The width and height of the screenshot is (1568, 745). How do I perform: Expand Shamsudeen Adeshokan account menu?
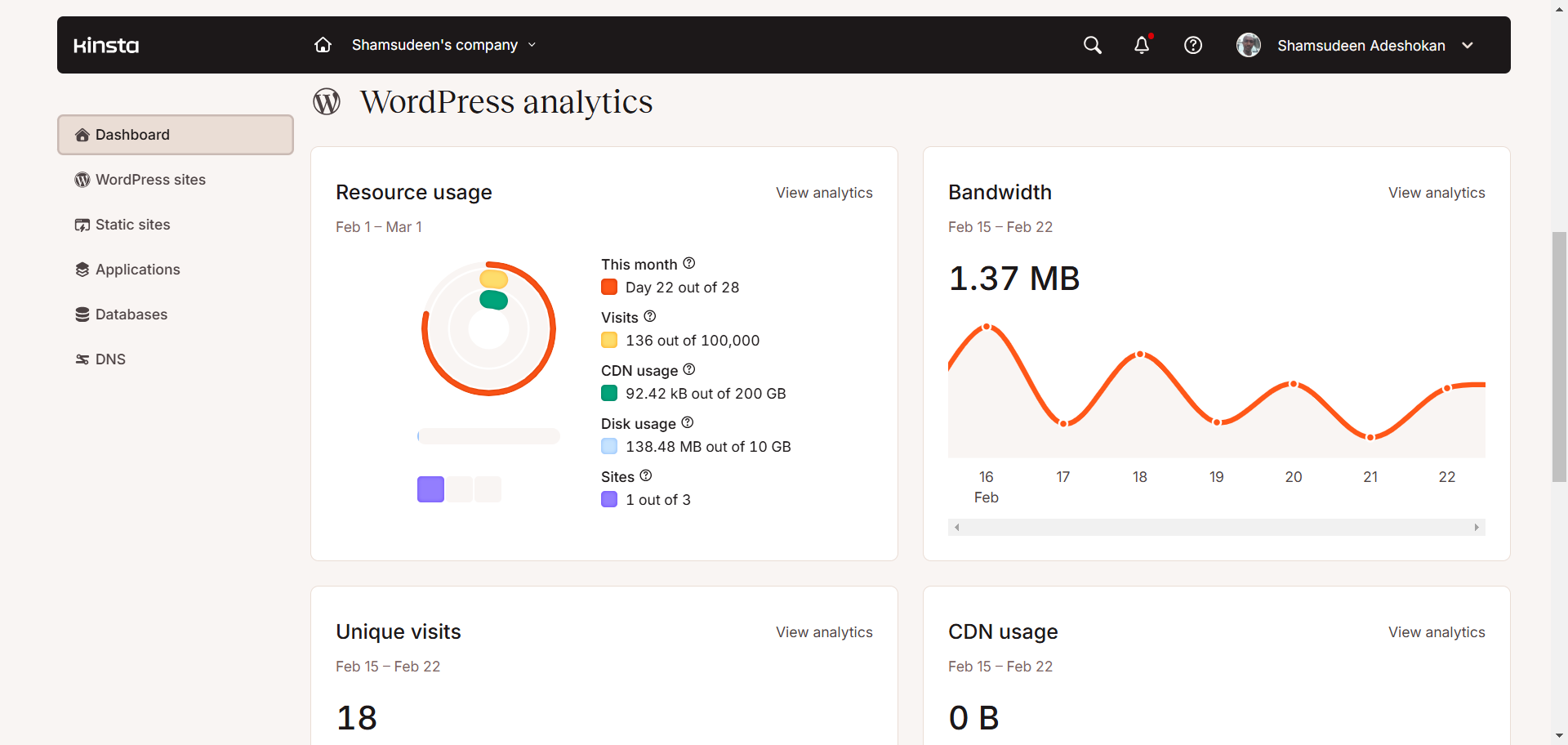(1467, 46)
